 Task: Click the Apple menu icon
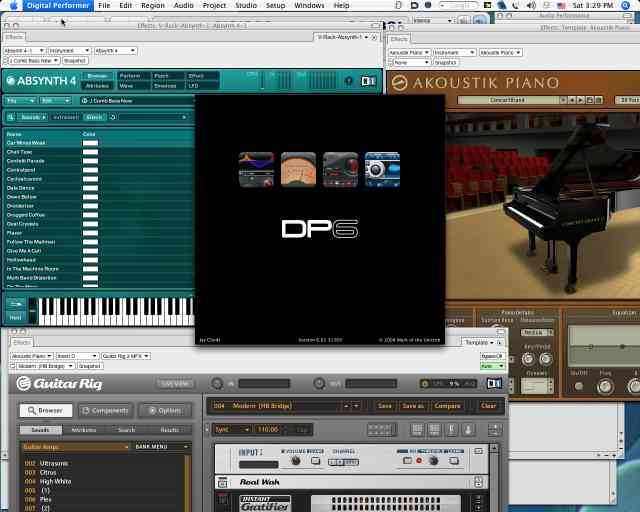pos(13,5)
